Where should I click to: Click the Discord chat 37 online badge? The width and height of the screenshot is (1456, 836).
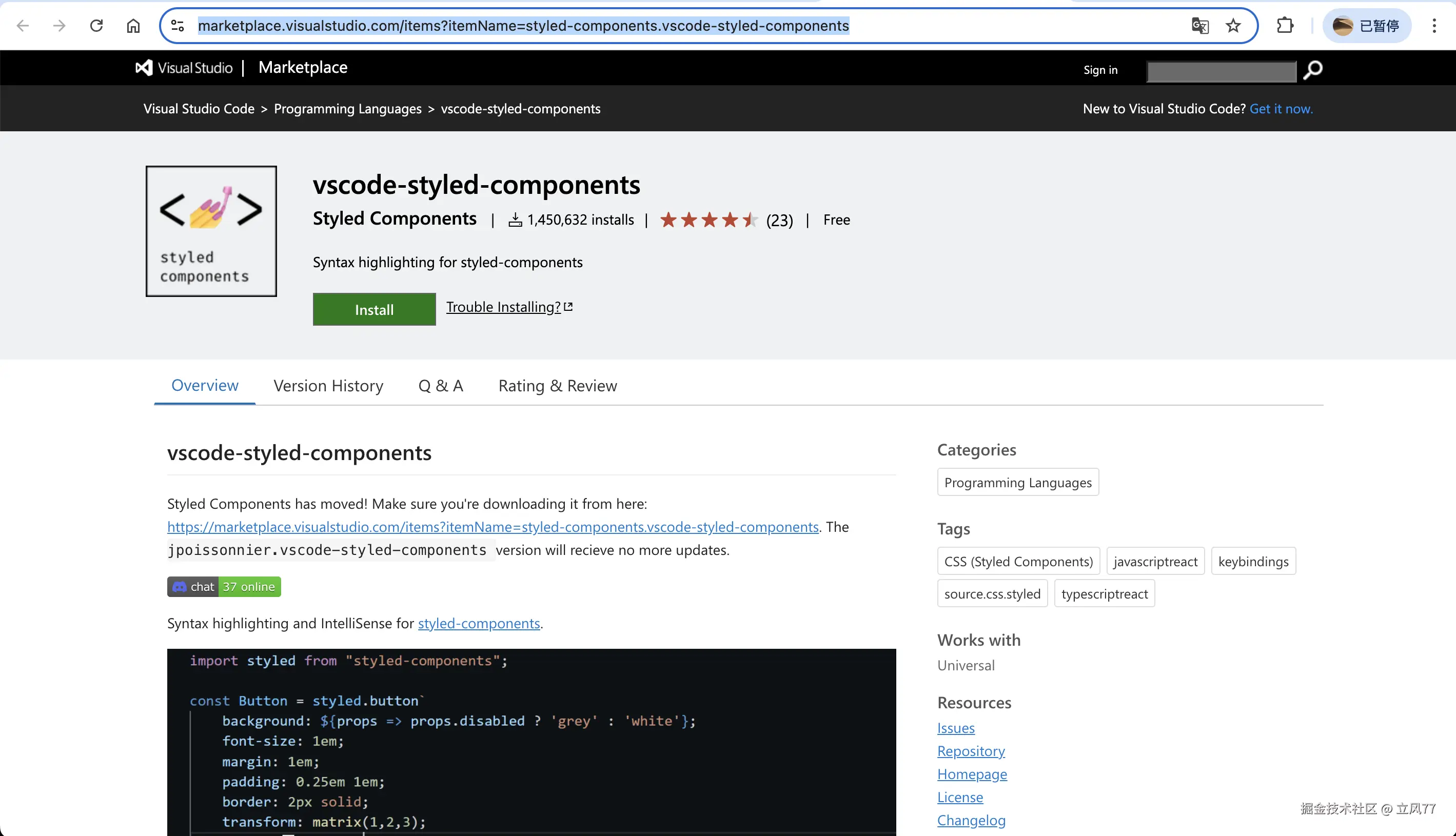pos(224,587)
